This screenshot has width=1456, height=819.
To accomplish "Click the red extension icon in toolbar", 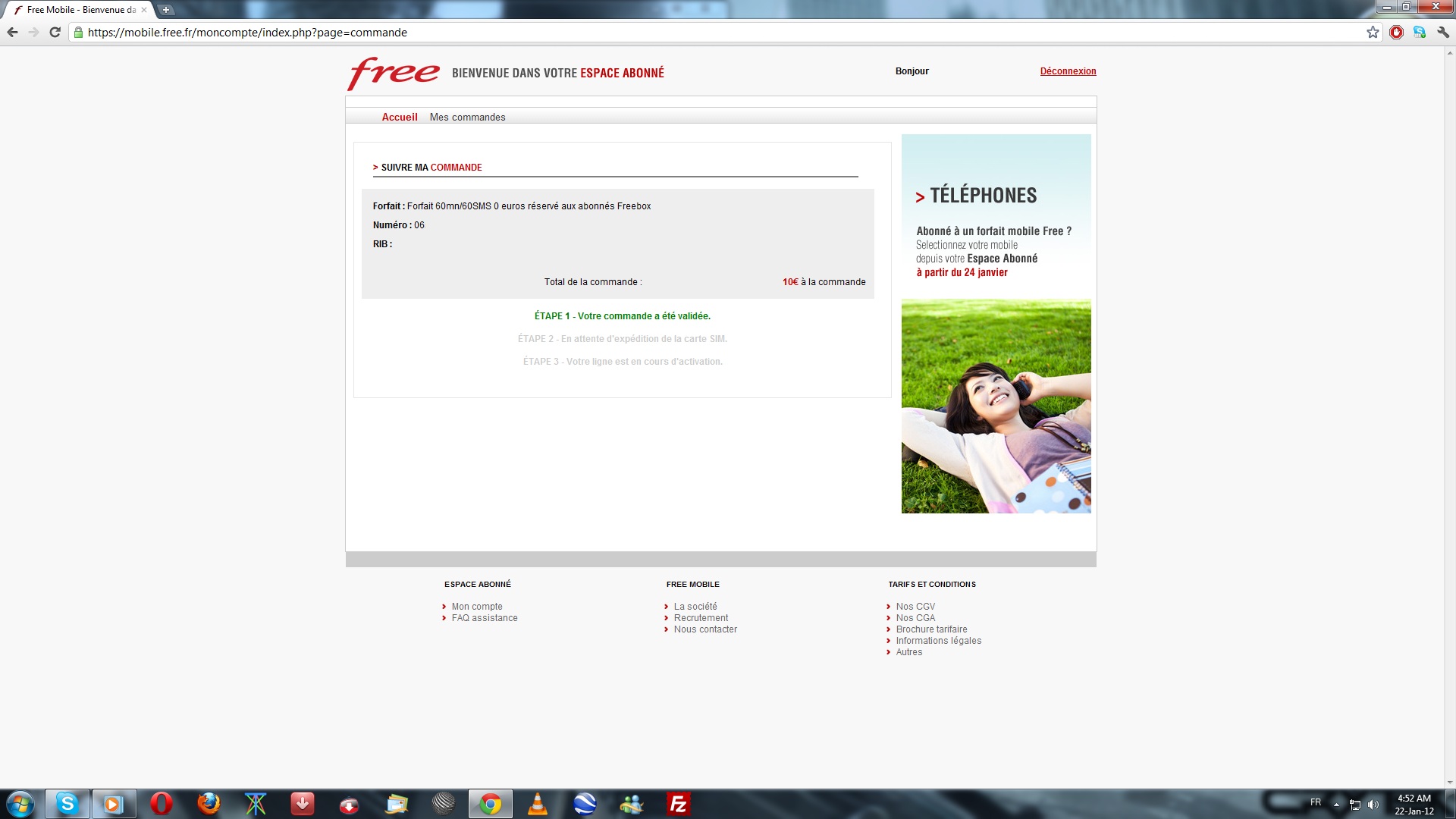I will (x=1396, y=33).
